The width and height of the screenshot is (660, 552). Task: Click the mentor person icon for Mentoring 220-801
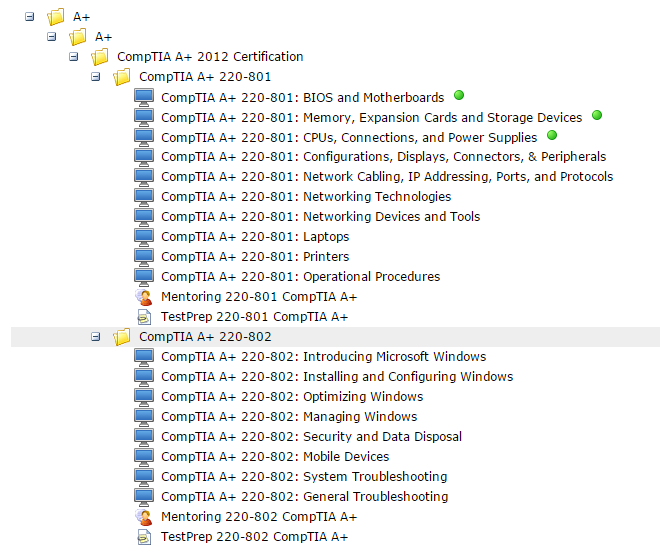144,297
